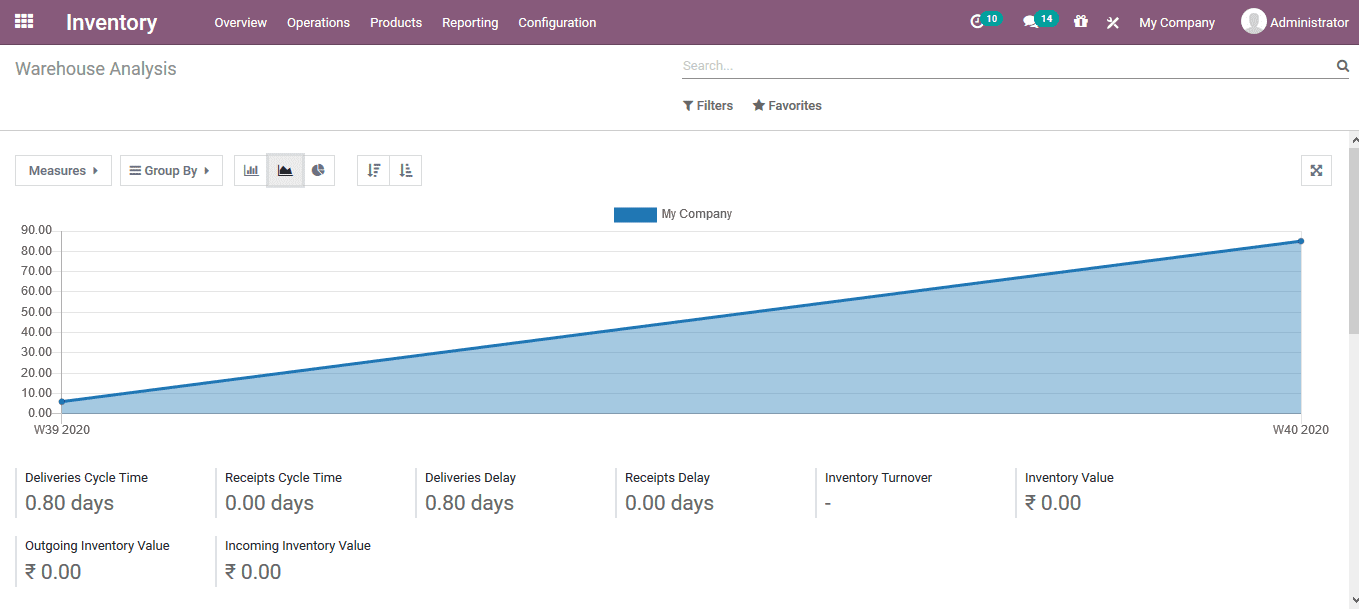Switch to the pie chart view
The height and width of the screenshot is (609, 1359).
coord(318,170)
